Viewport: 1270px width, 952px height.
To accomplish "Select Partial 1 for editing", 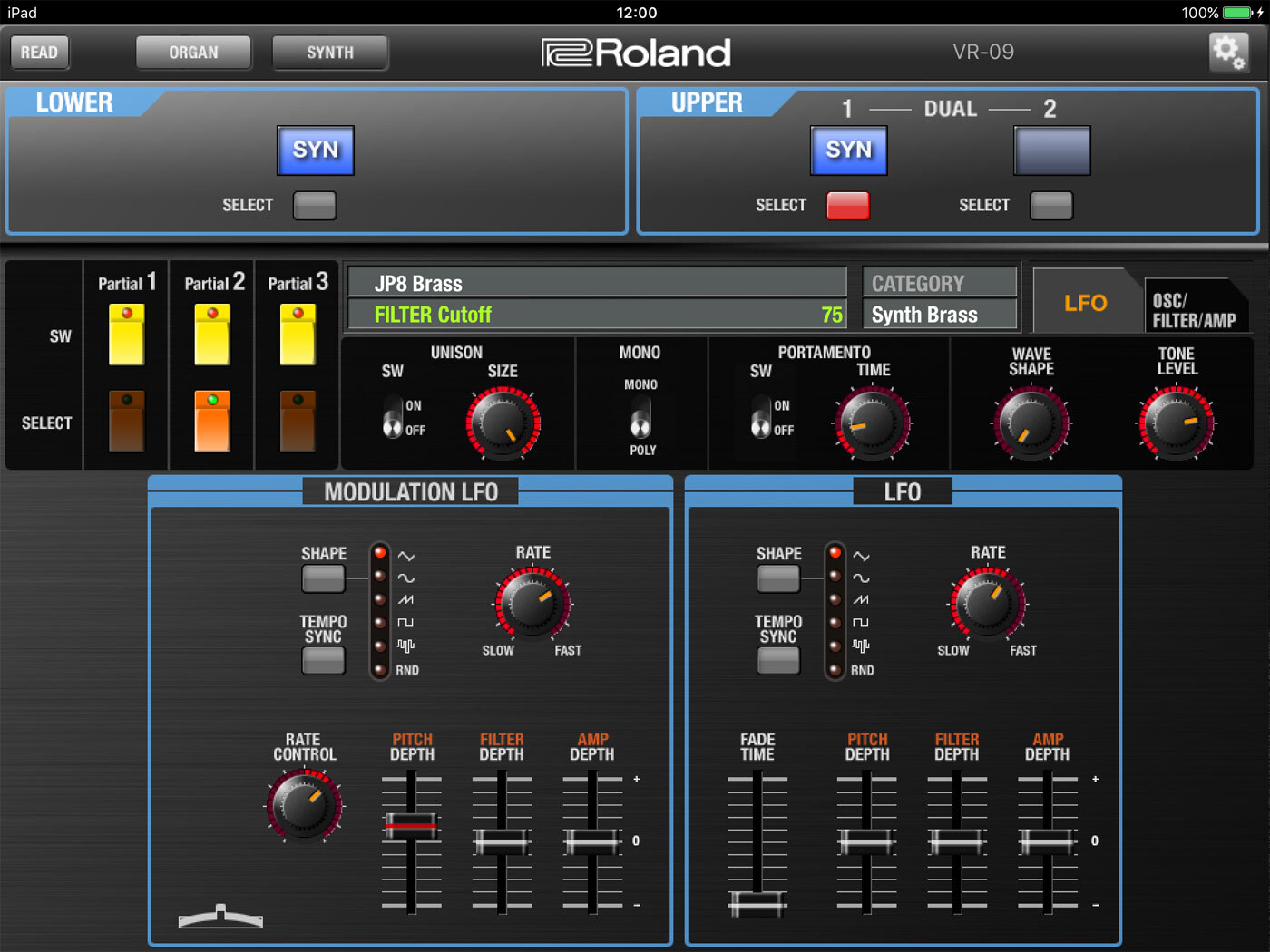I will pyautogui.click(x=126, y=421).
